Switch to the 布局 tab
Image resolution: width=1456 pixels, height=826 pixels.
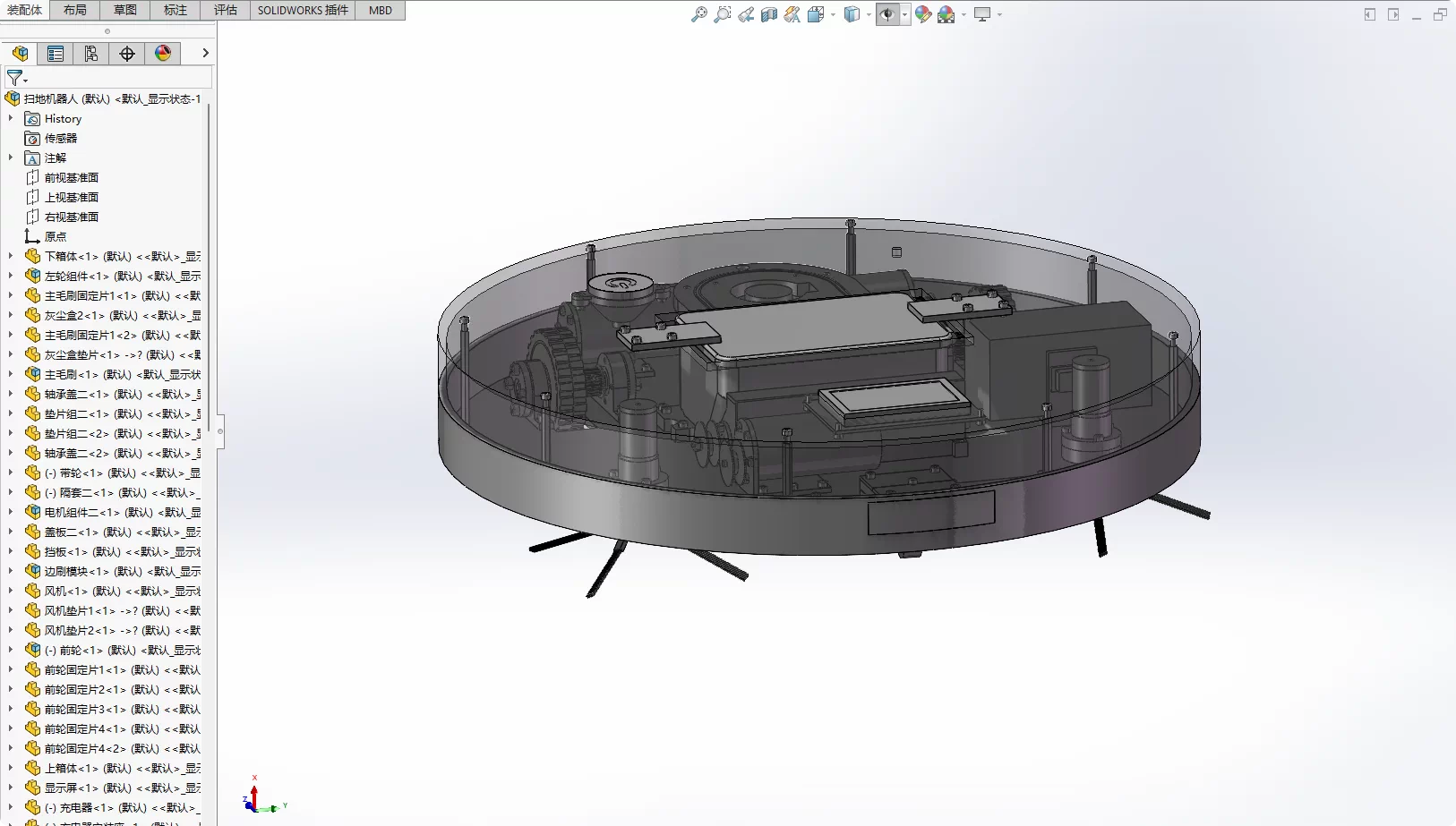(x=75, y=10)
